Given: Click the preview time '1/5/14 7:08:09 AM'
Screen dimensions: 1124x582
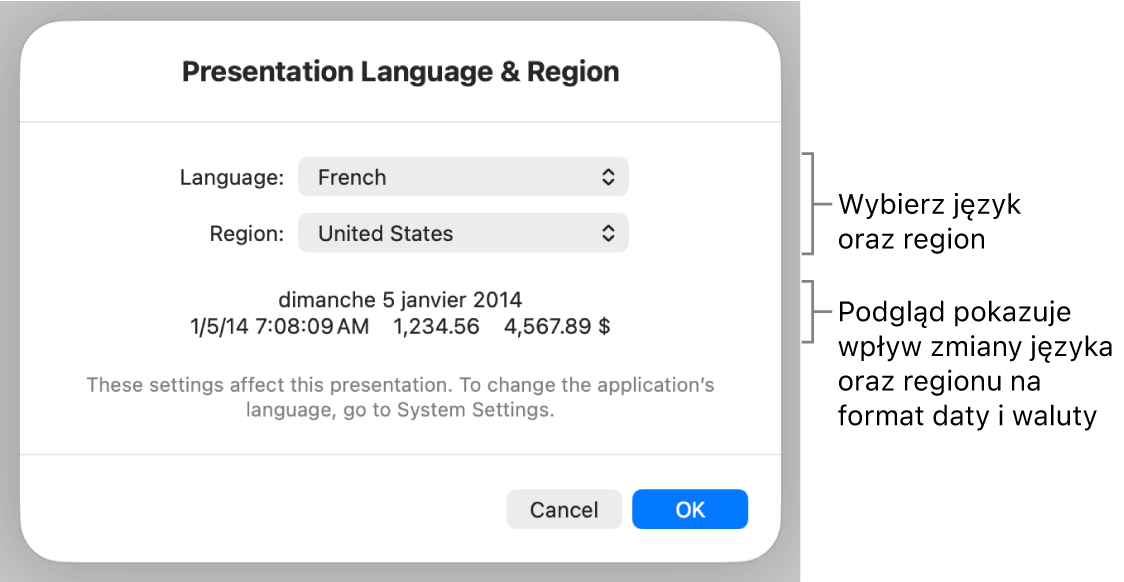Looking at the screenshot, I should click(280, 326).
